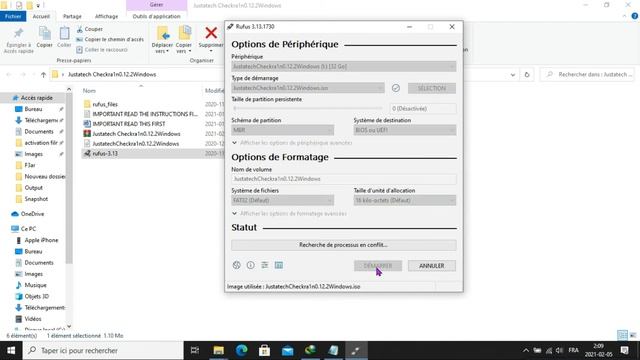Adjust the persistent partition size slider
The height and width of the screenshot is (360, 640).
click(308, 109)
